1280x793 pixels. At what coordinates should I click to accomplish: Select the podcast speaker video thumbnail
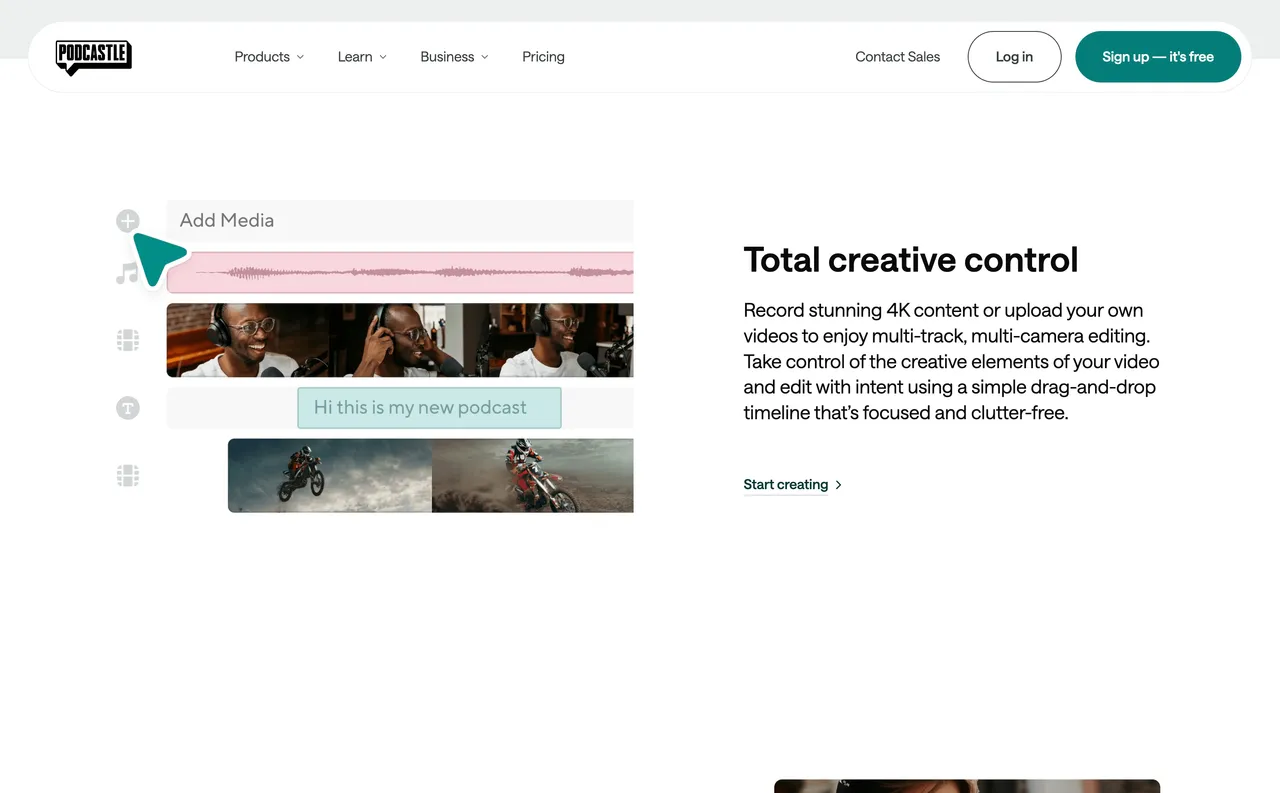400,339
